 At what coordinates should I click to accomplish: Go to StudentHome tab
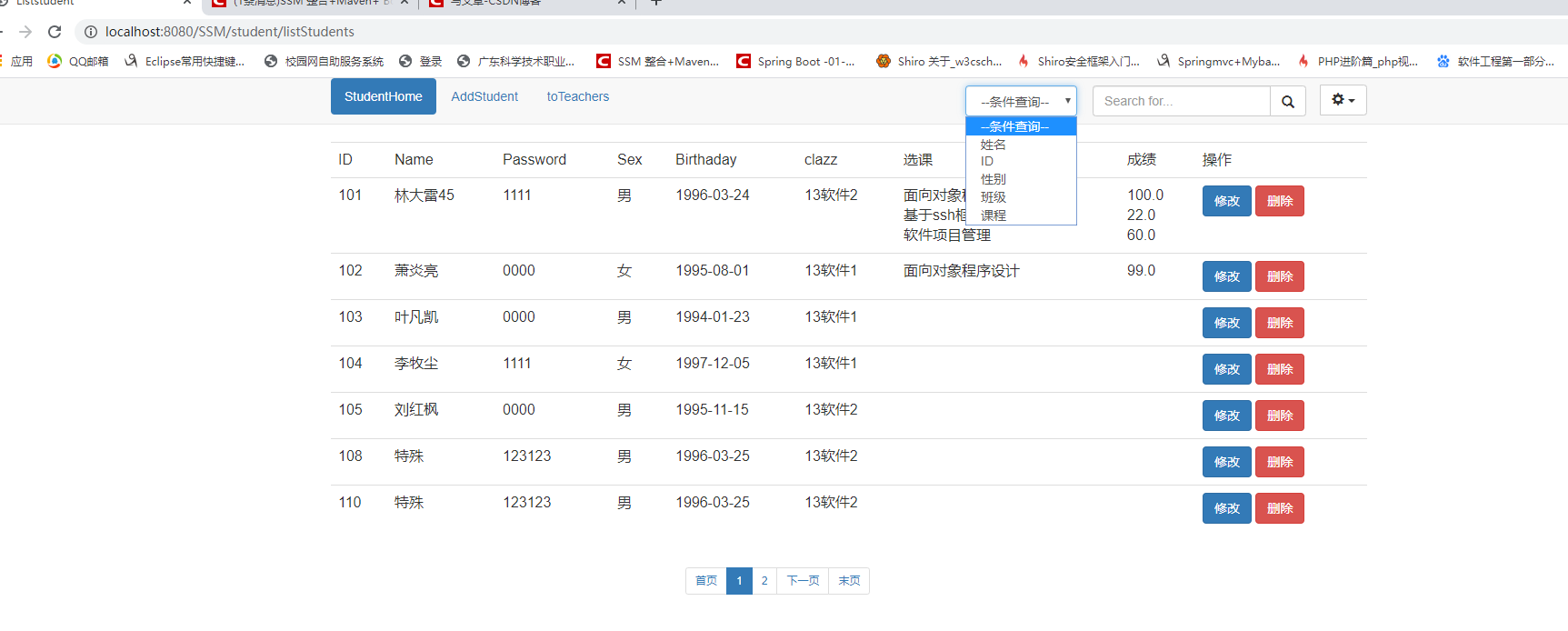[x=384, y=96]
